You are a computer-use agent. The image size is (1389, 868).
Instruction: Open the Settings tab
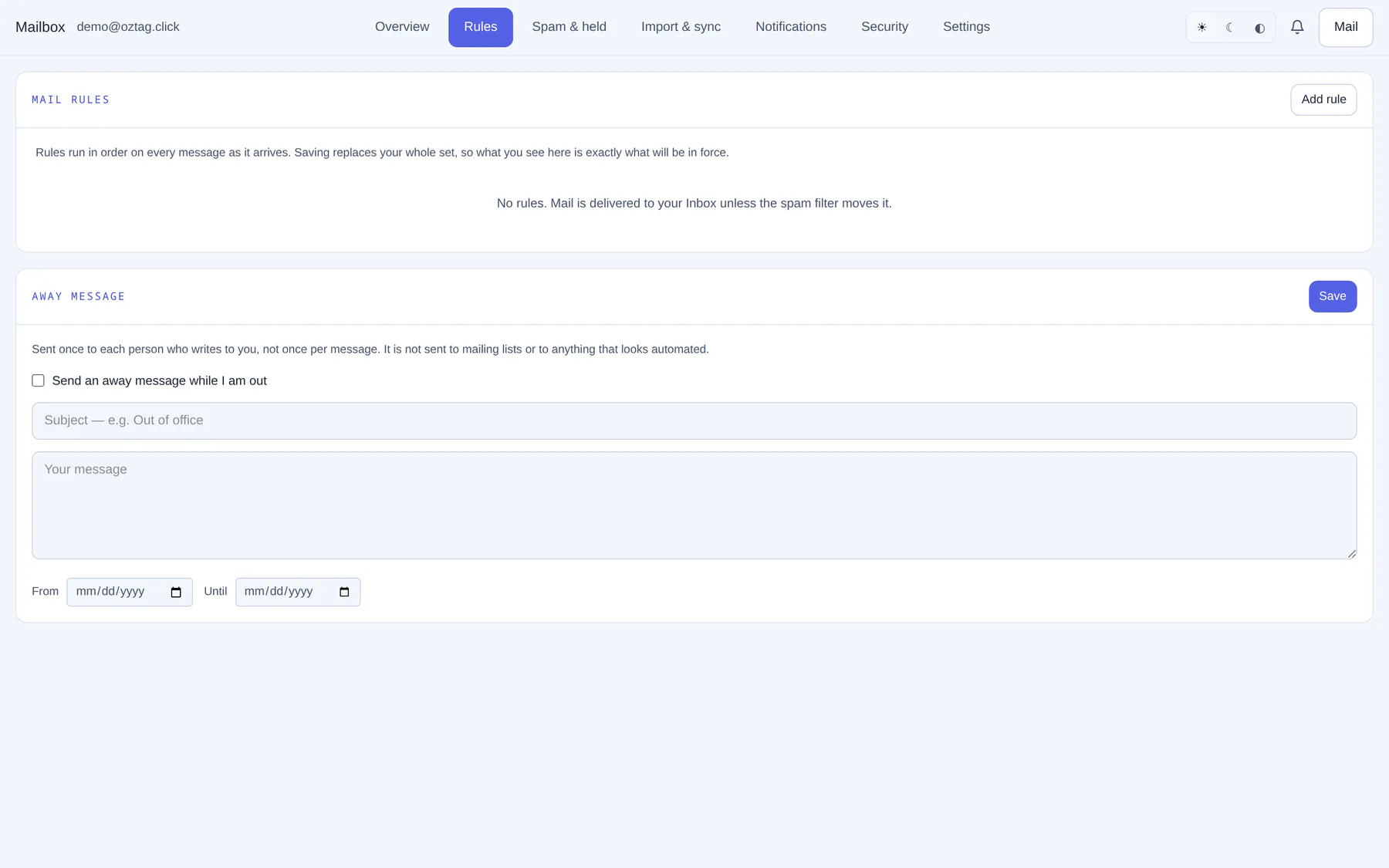[966, 27]
